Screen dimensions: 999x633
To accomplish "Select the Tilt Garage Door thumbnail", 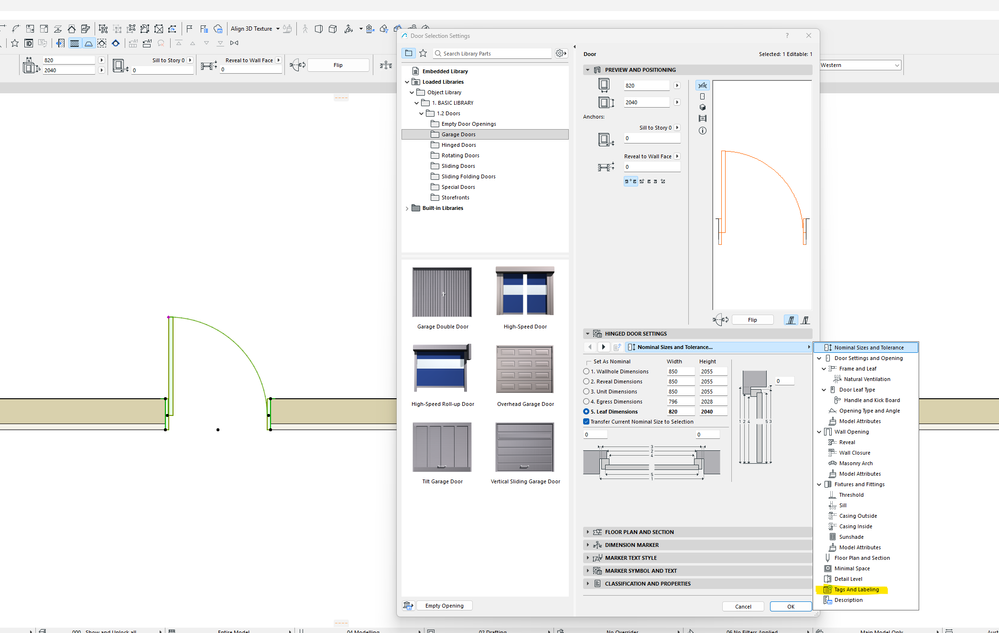I will 442,447.
